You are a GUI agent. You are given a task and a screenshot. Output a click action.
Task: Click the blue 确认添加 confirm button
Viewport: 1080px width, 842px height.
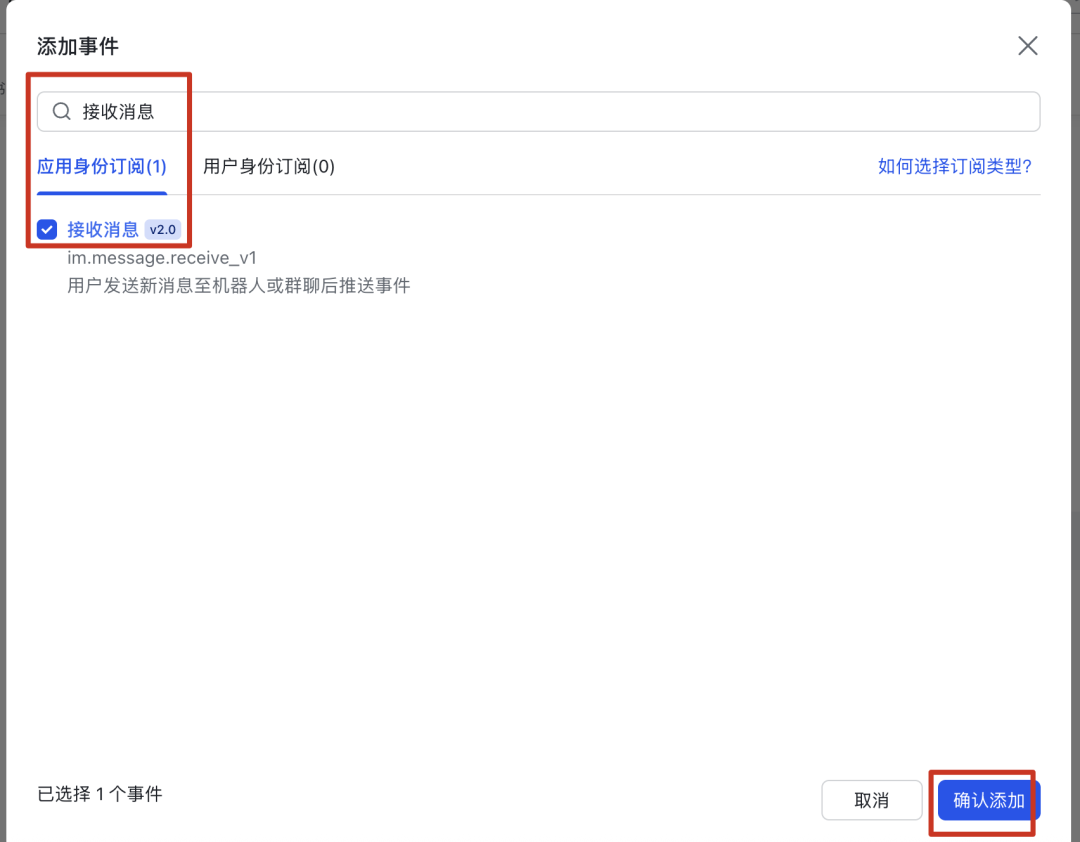coord(987,800)
